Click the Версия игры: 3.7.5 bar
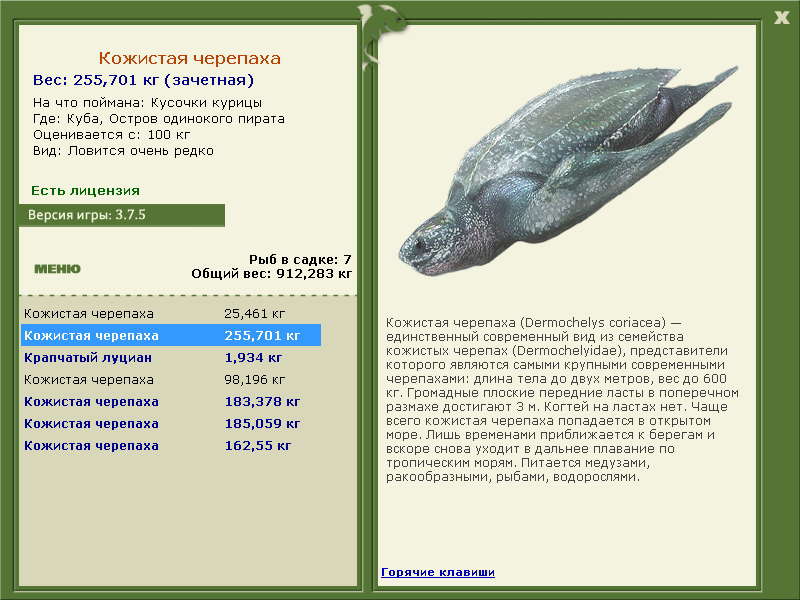This screenshot has width=800, height=600. [121, 215]
